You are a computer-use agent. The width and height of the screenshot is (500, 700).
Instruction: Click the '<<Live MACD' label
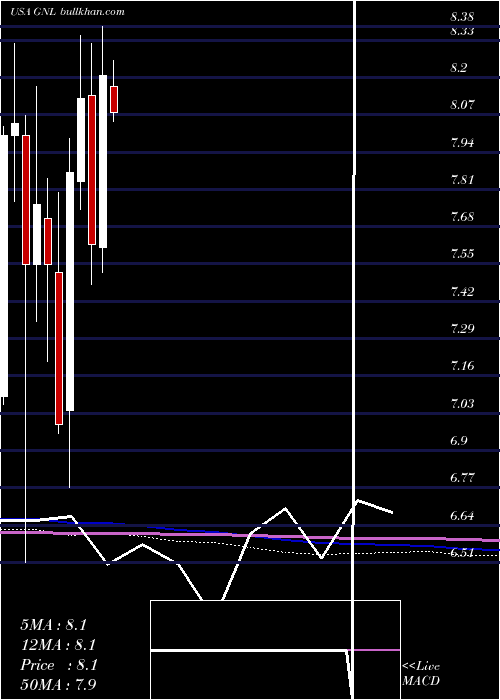click(421, 673)
